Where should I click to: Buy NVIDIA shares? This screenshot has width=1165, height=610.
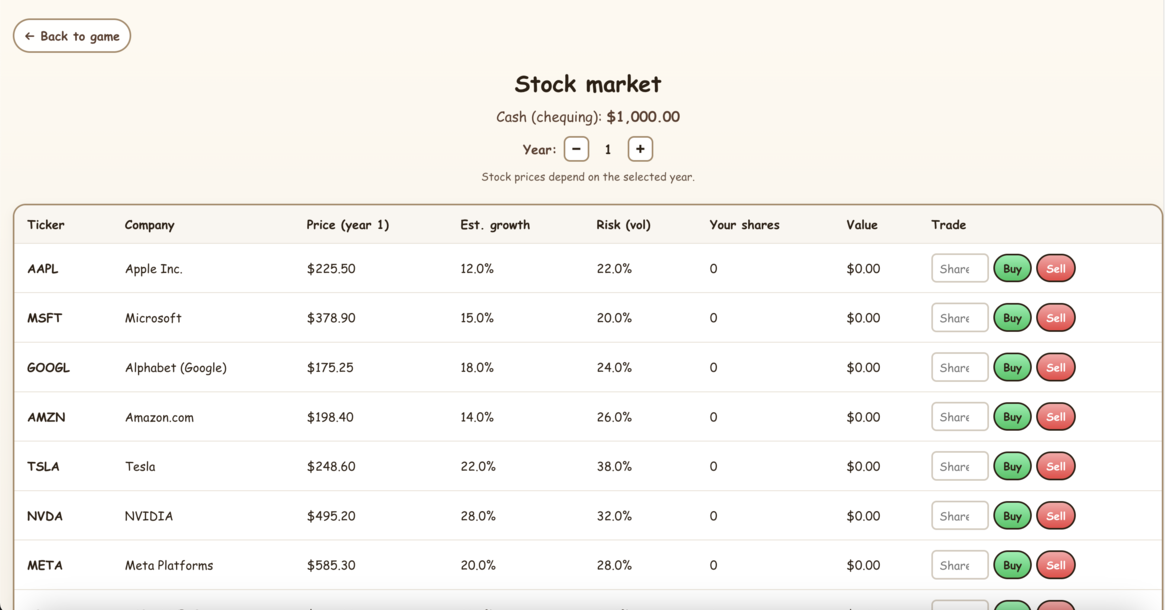click(1012, 516)
